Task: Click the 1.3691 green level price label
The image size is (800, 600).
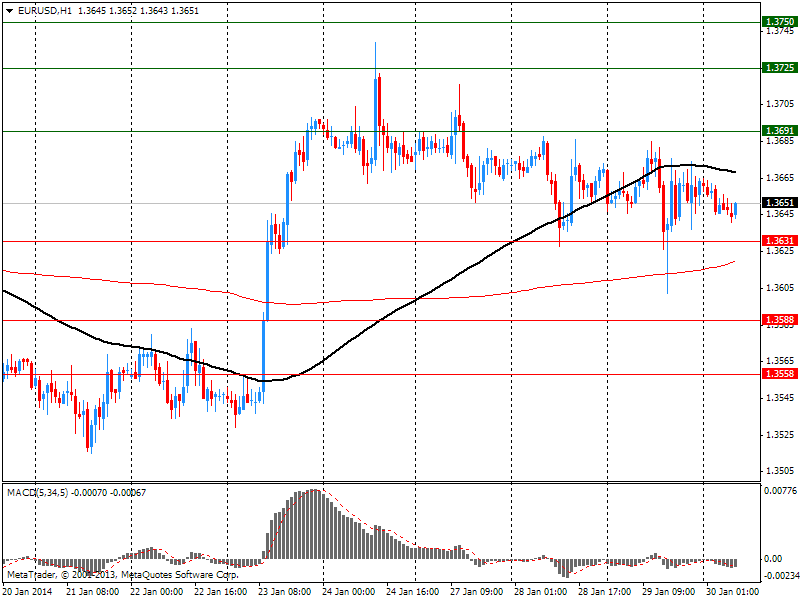Action: pos(780,131)
